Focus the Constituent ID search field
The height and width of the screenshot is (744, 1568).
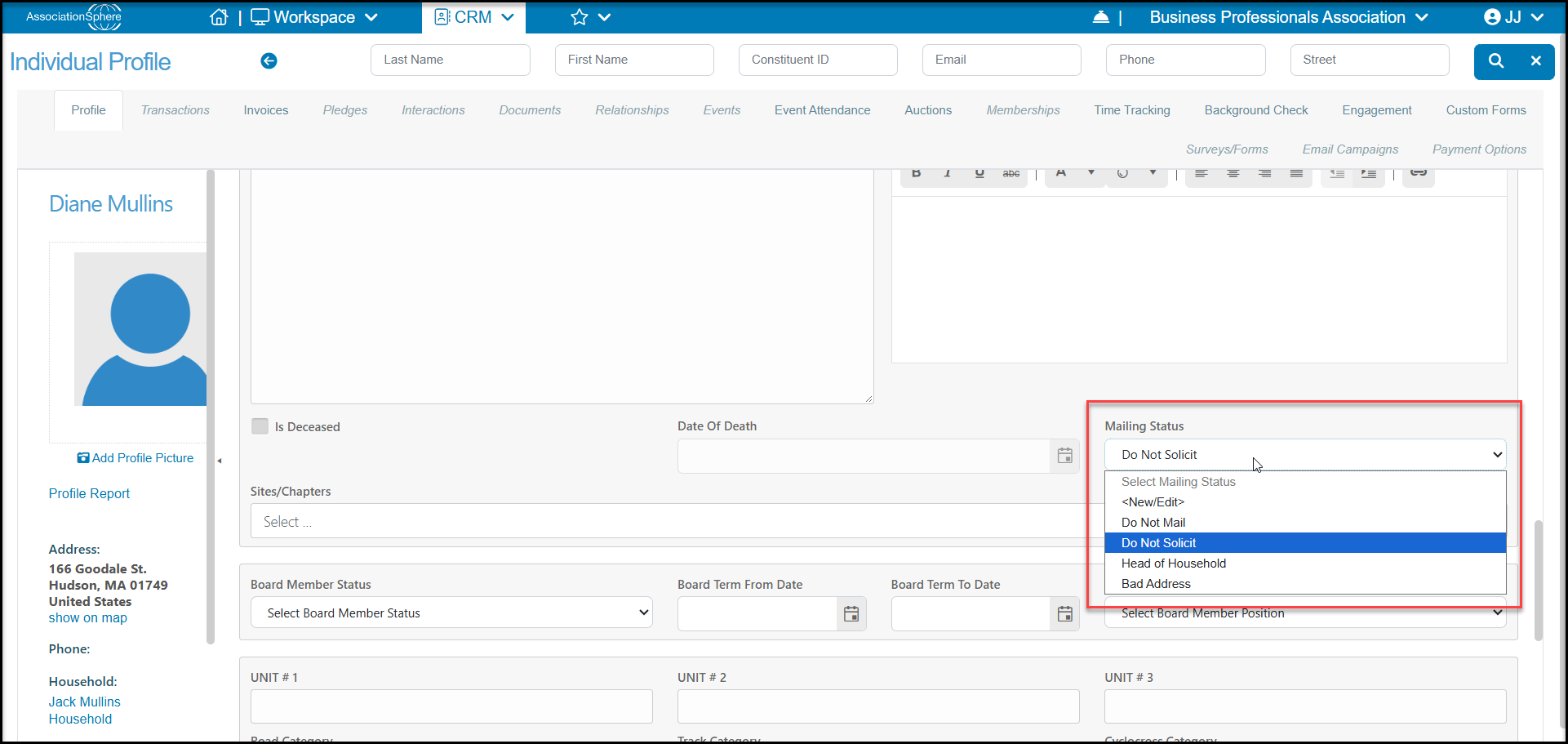pyautogui.click(x=818, y=60)
